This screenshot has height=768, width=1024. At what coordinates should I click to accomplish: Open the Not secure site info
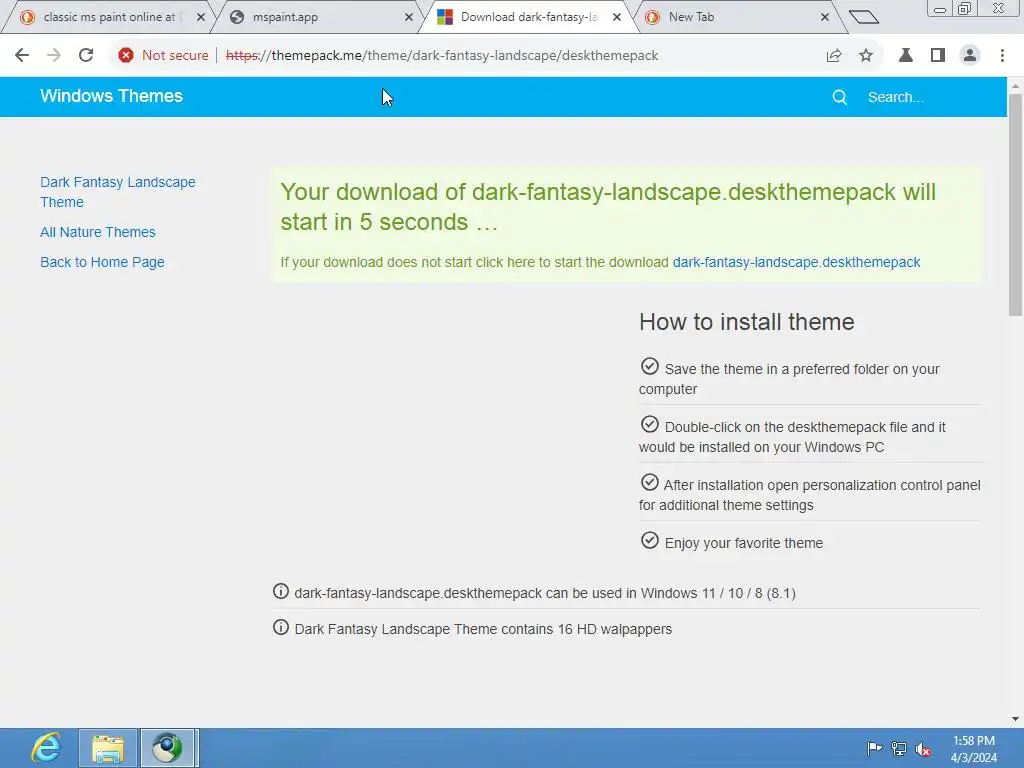[163, 56]
